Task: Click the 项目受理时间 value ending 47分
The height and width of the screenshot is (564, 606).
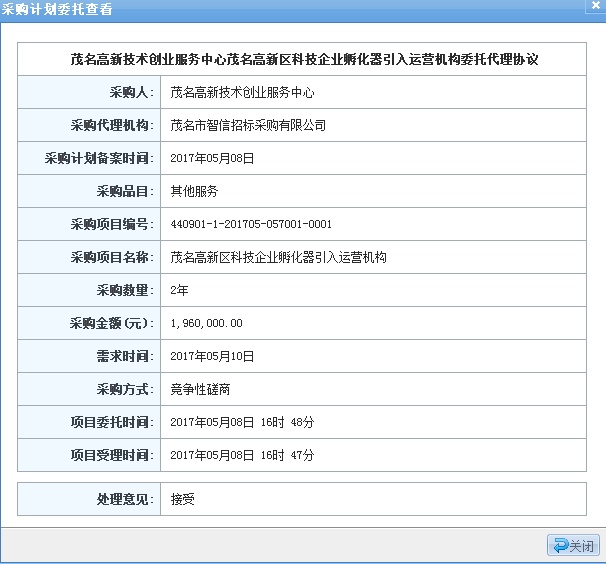Action: click(242, 455)
